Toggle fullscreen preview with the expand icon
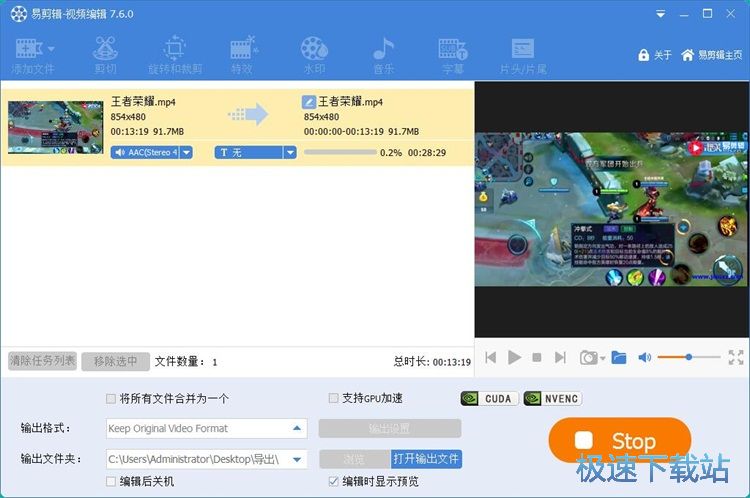This screenshot has height=498, width=750. pos(736,357)
